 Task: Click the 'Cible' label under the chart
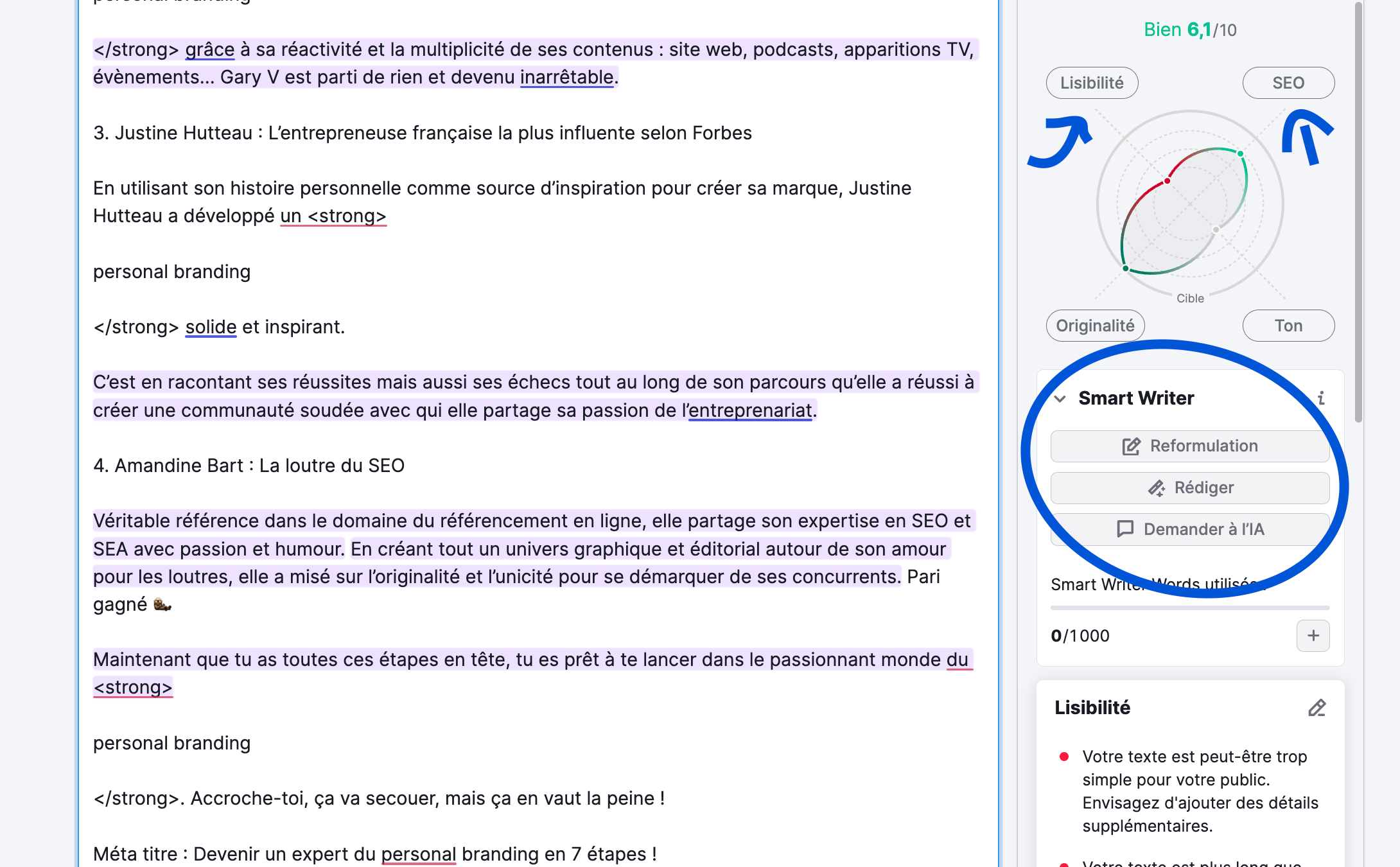coord(1190,299)
